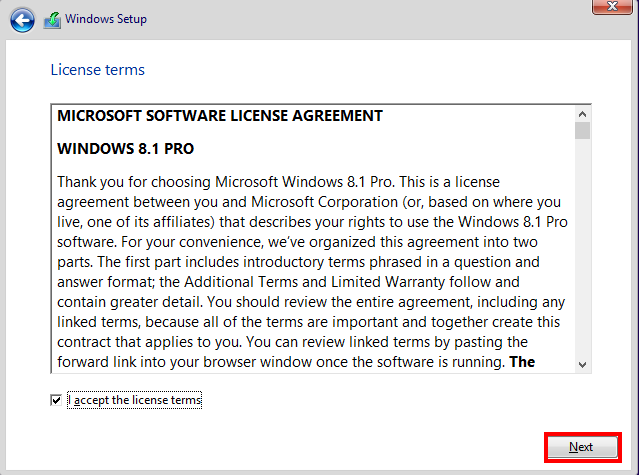This screenshot has height=475, width=639.
Task: Click the Windows Setup installer icon
Action: 52,20
